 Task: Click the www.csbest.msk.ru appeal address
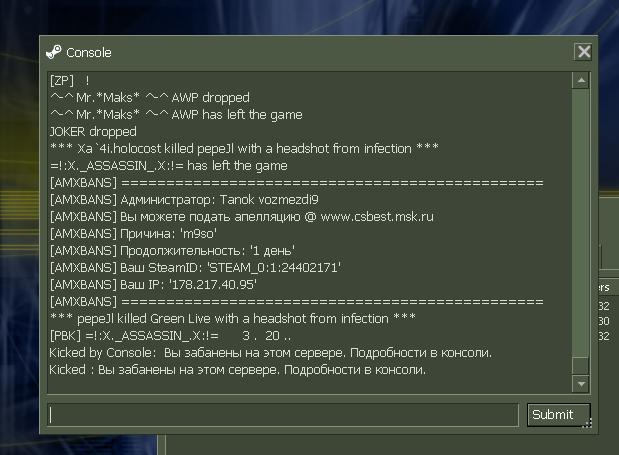coord(377,217)
